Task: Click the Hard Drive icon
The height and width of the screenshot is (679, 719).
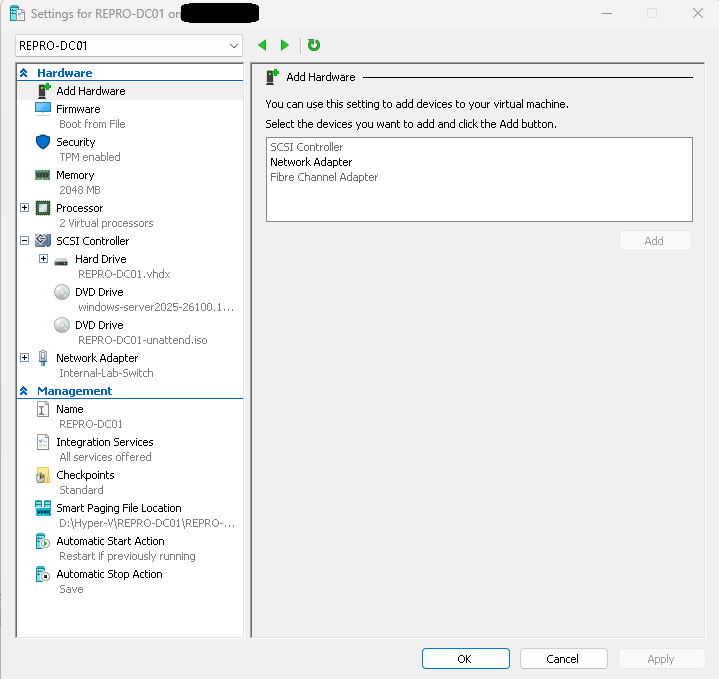Action: [x=61, y=262]
